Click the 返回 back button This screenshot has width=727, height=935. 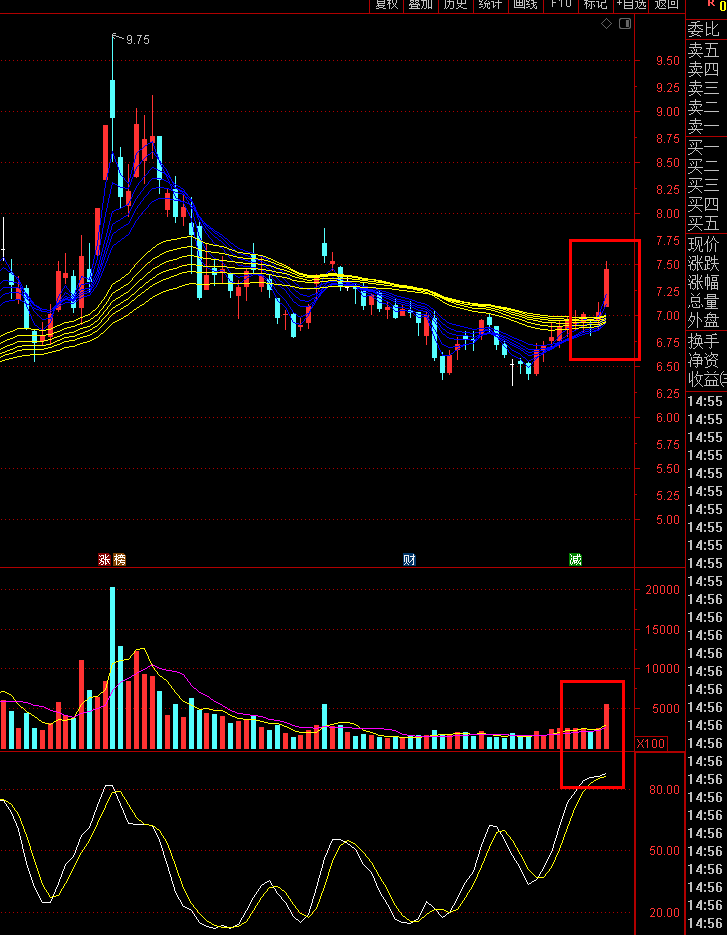point(666,5)
